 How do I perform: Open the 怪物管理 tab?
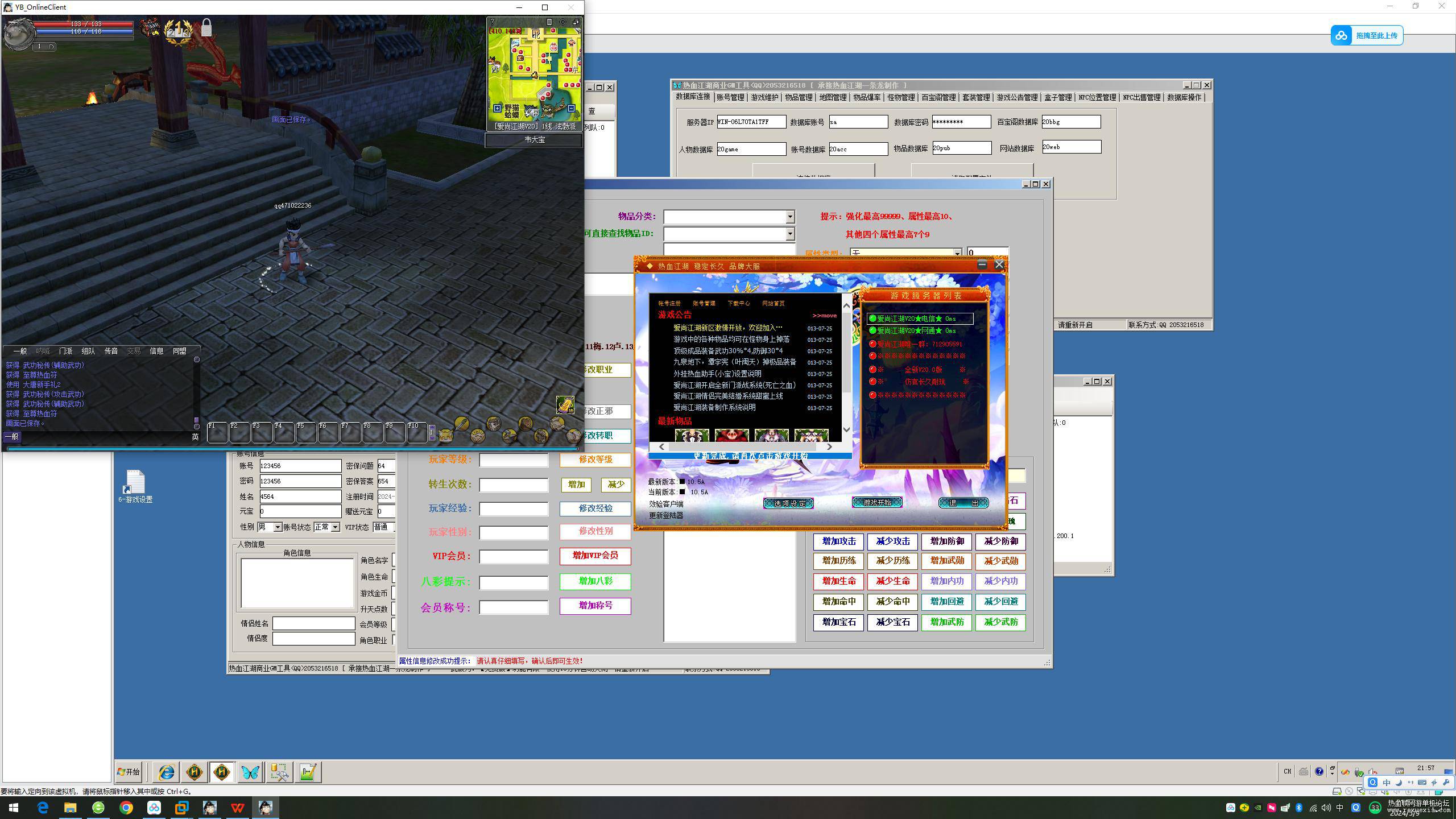point(901,97)
